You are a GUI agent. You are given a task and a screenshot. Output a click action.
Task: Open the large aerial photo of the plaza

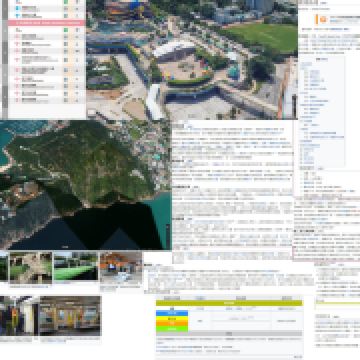pos(192,59)
